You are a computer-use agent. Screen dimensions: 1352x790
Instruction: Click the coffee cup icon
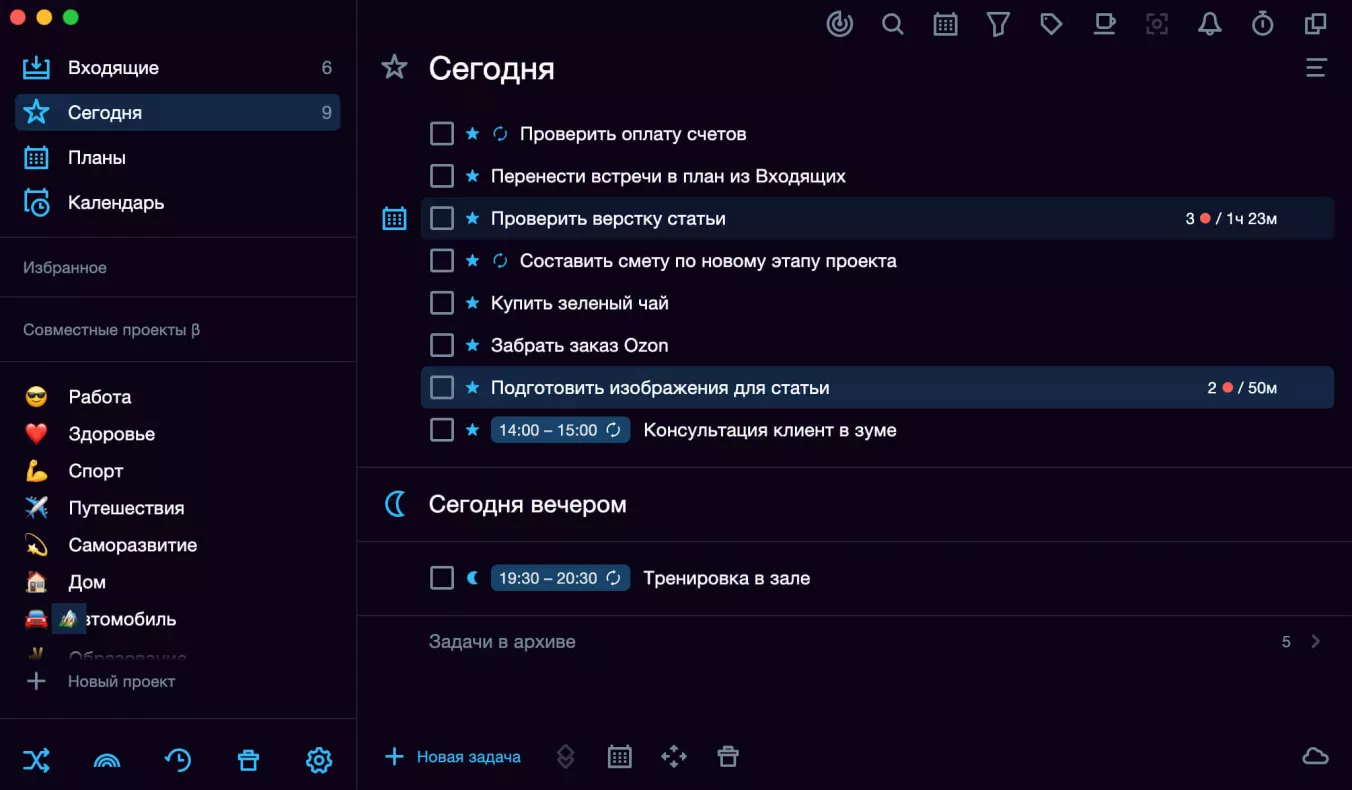[1104, 24]
